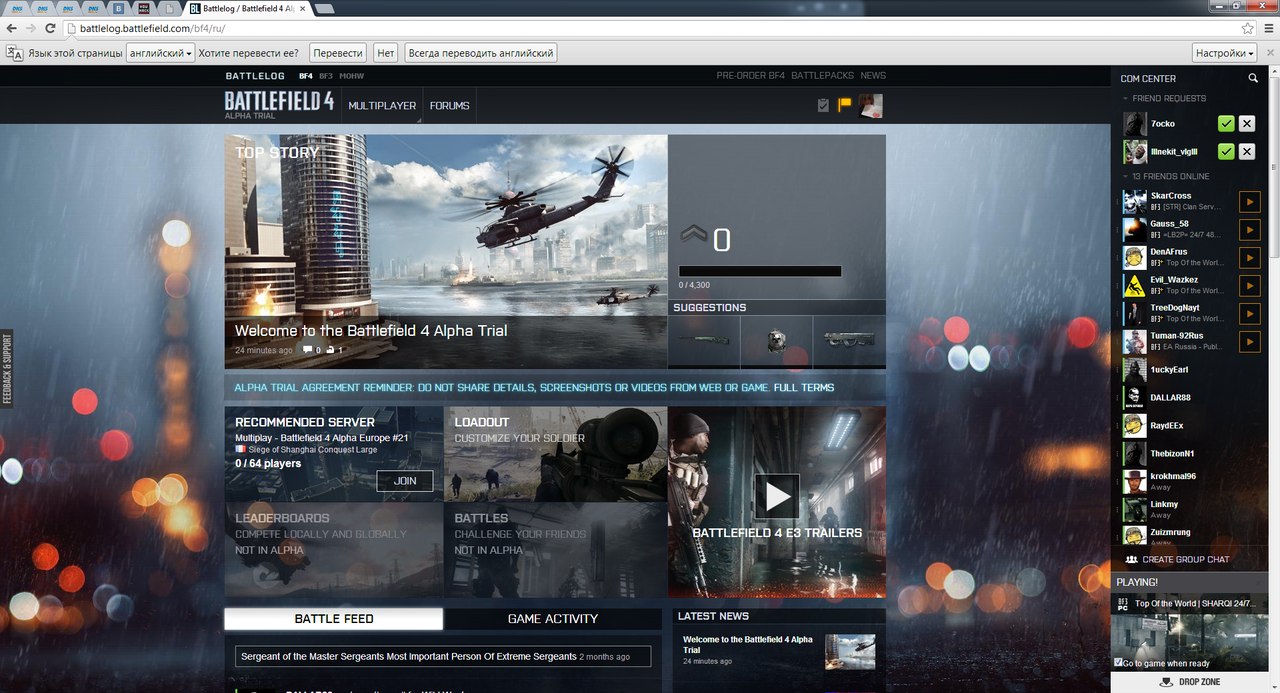Open latest news thumbnail for Alpha Trial

pos(850,652)
